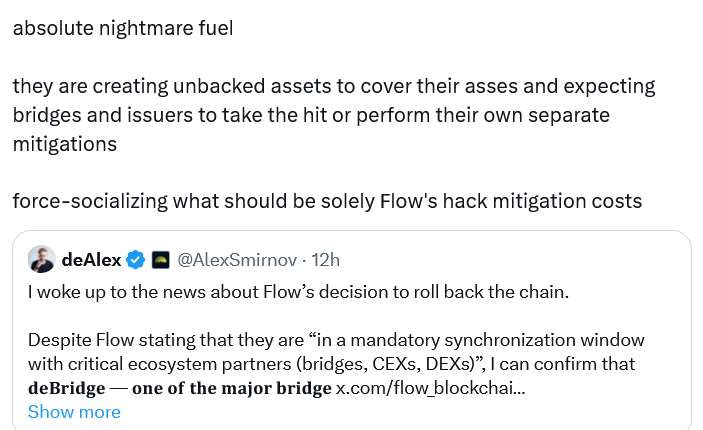Click the standalone word "mitigations"
This screenshot has height=430, width=703.
64,143
